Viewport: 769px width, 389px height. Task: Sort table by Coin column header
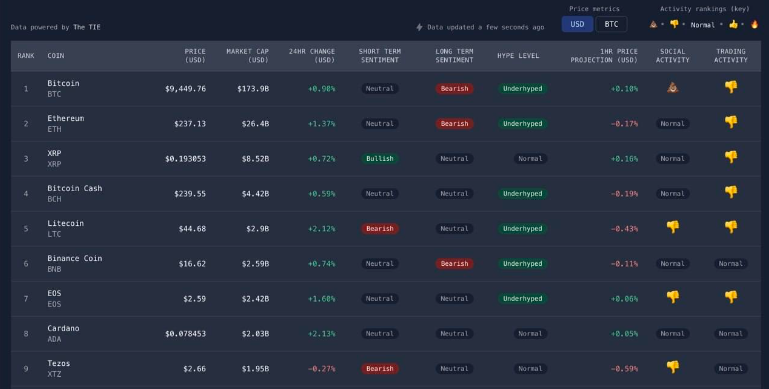click(56, 55)
